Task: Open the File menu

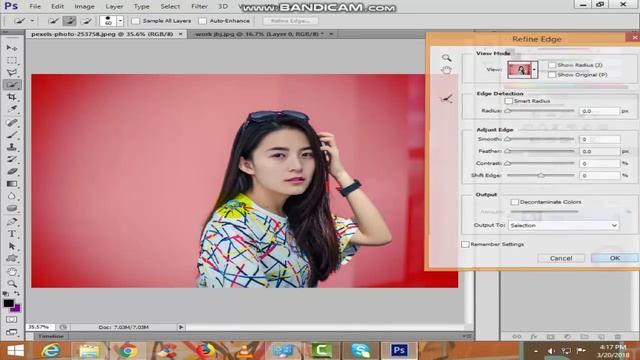Action: pyautogui.click(x=35, y=7)
